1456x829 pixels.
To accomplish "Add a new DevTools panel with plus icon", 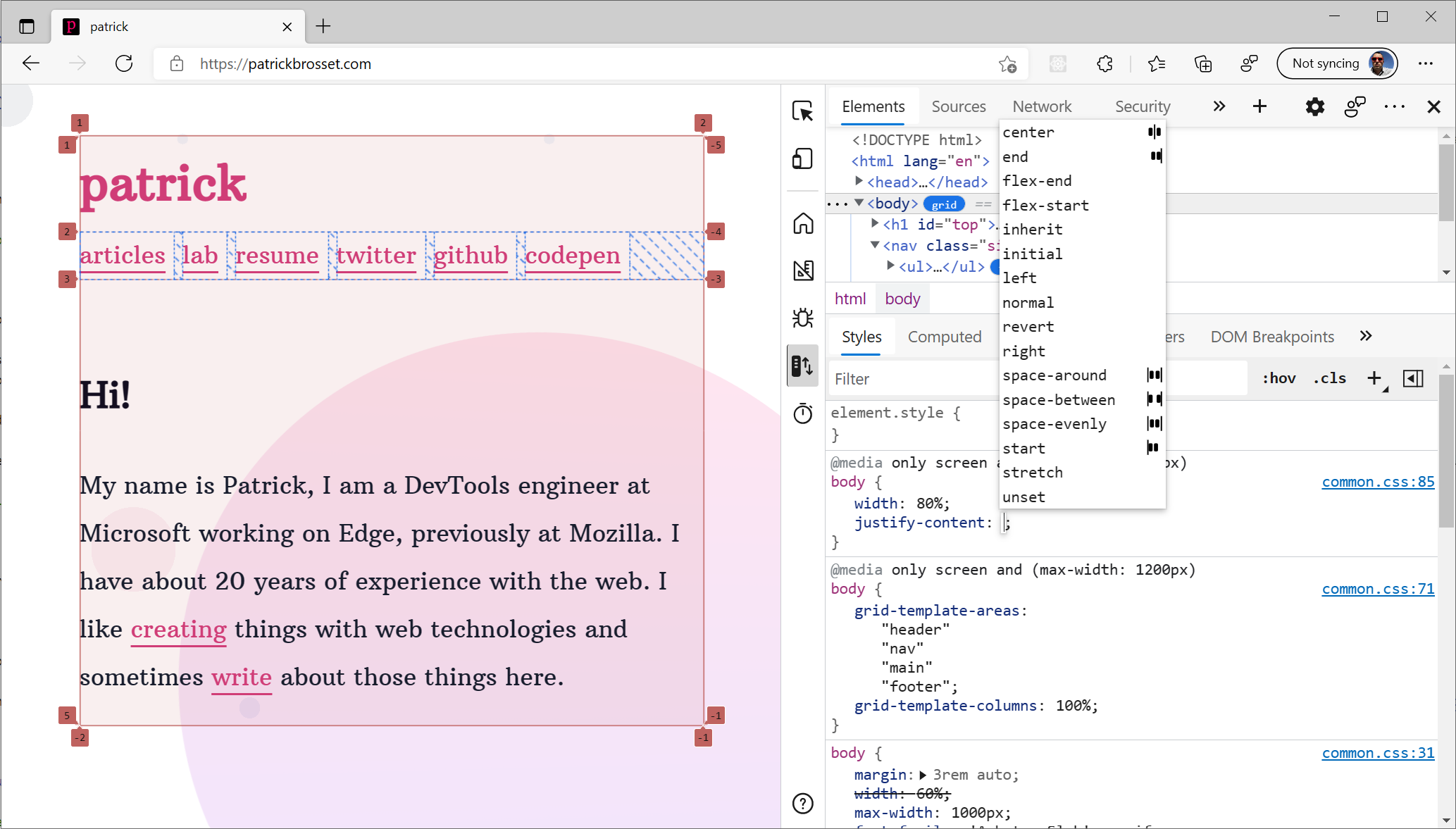I will pyautogui.click(x=1260, y=106).
